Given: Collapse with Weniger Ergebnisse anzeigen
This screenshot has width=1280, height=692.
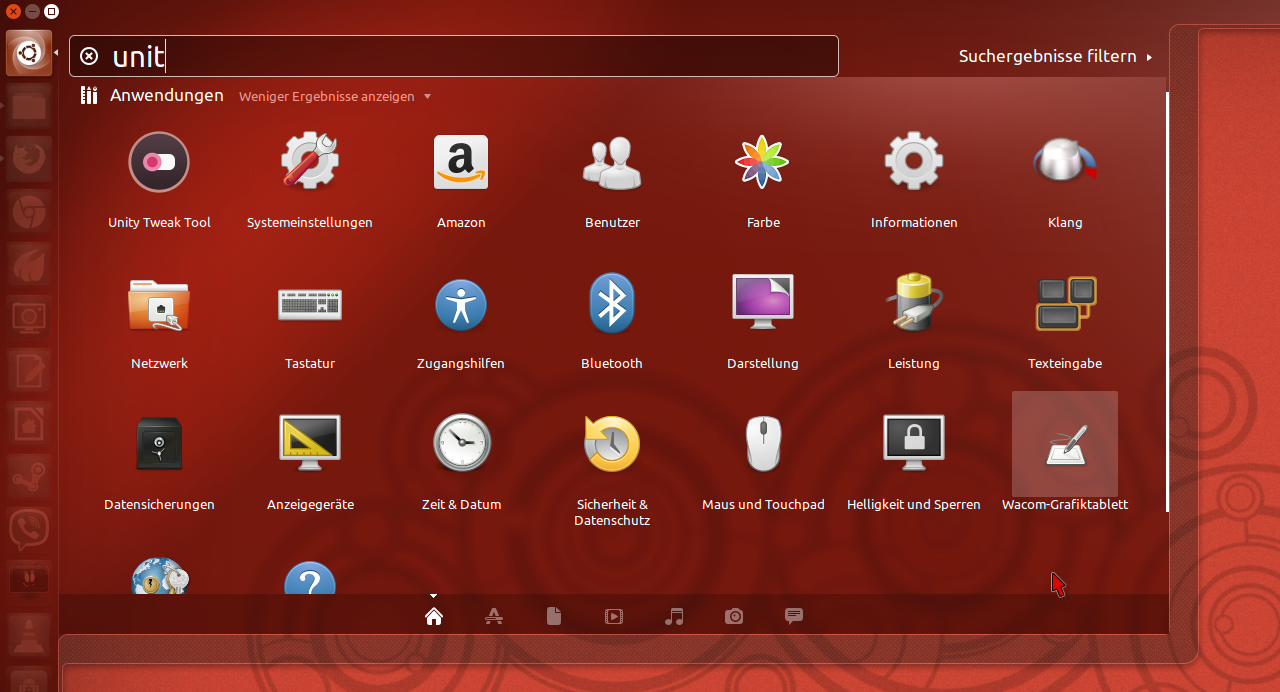Looking at the screenshot, I should click(334, 97).
